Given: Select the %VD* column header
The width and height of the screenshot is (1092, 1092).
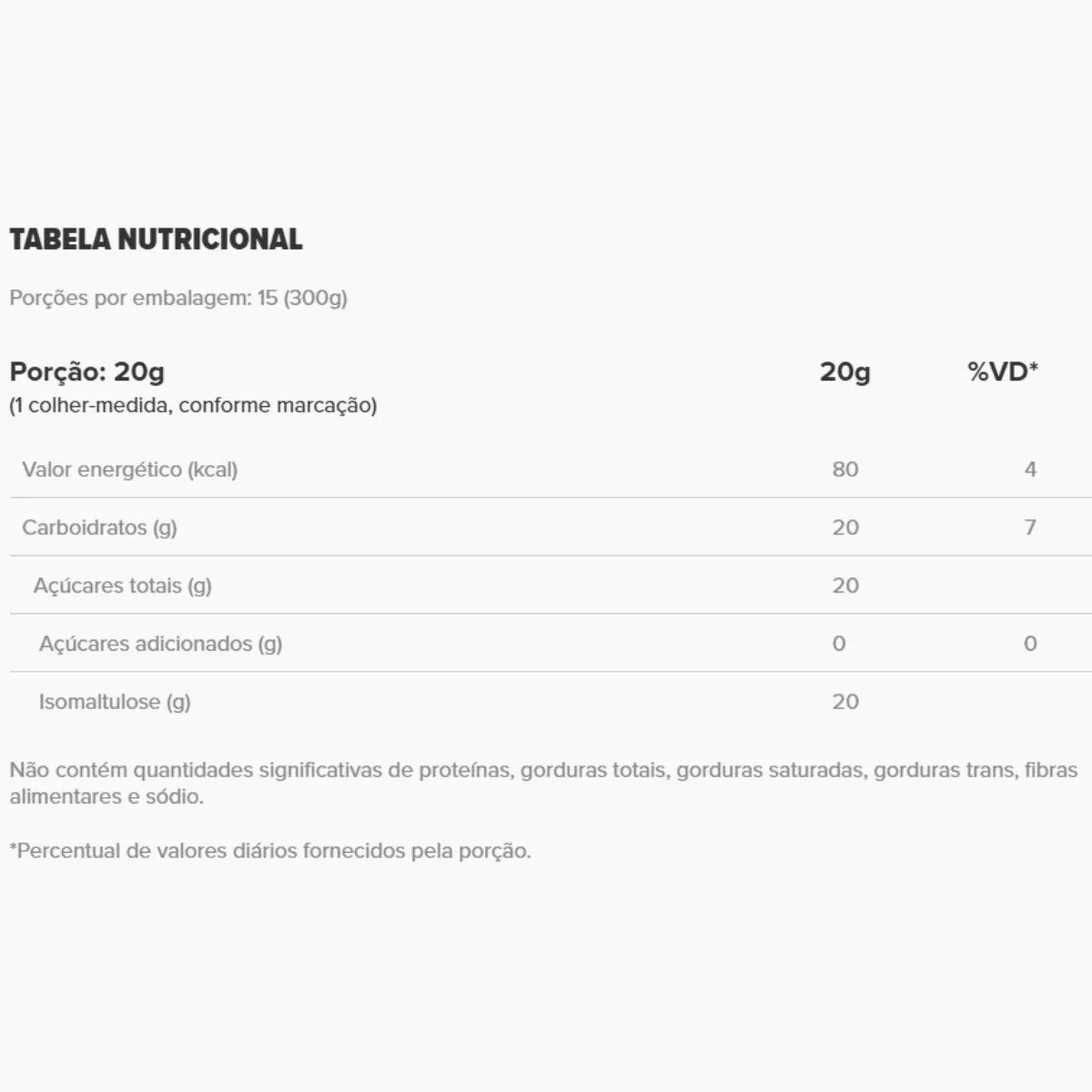Looking at the screenshot, I should [x=1002, y=372].
